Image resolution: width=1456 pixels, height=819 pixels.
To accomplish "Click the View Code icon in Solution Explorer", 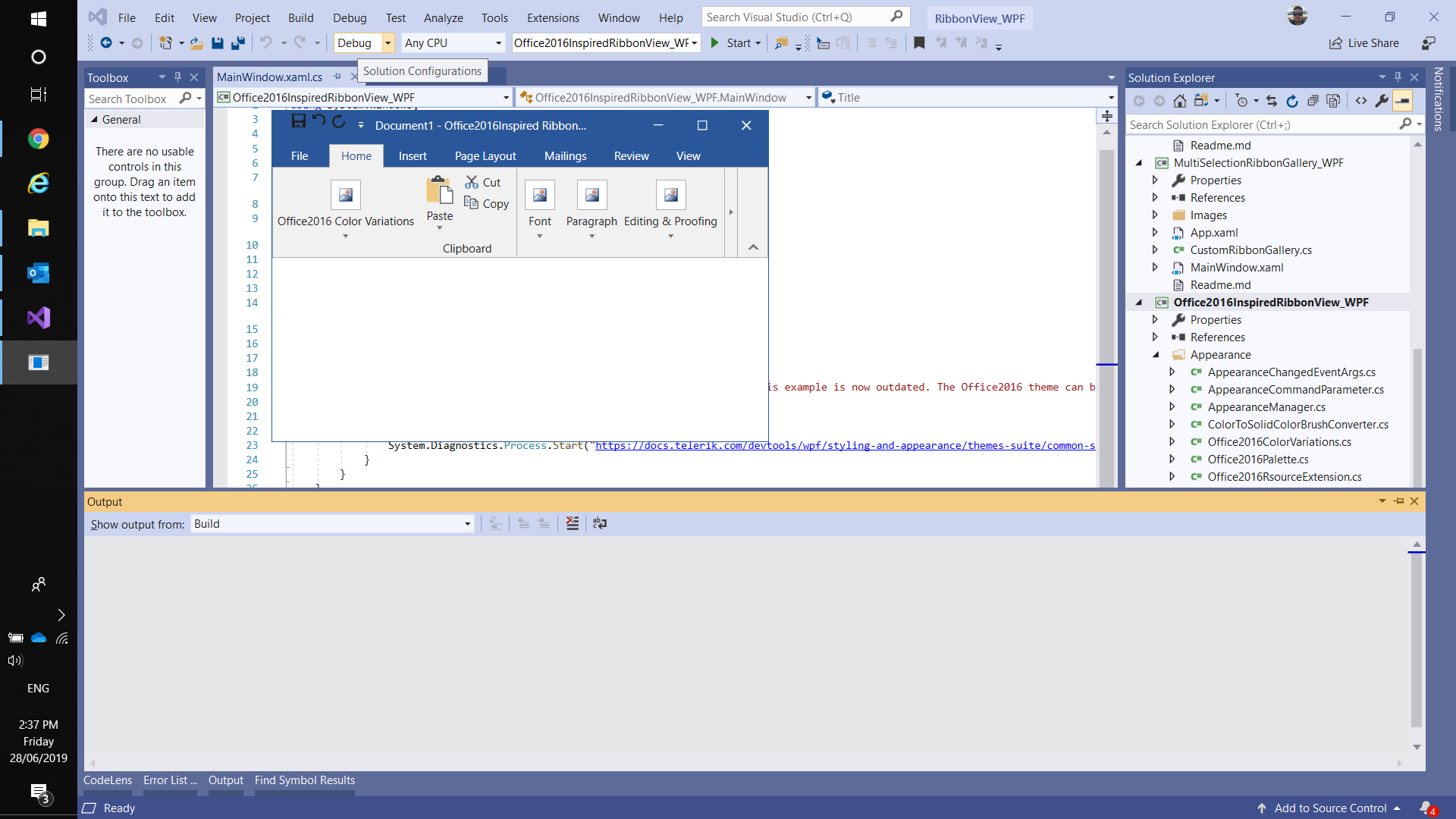I will (1361, 101).
